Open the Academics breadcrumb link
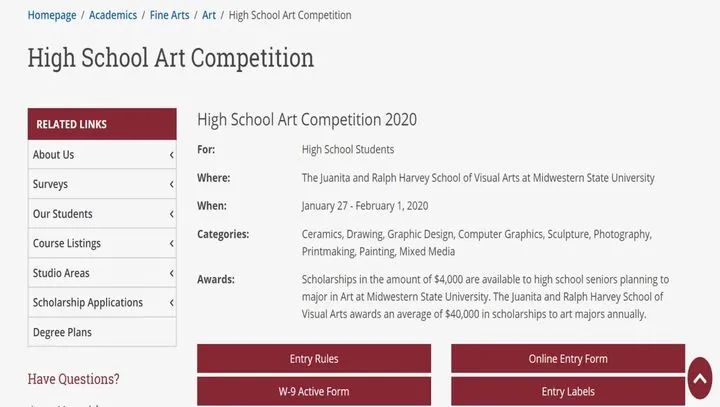The width and height of the screenshot is (720, 407). coord(113,15)
